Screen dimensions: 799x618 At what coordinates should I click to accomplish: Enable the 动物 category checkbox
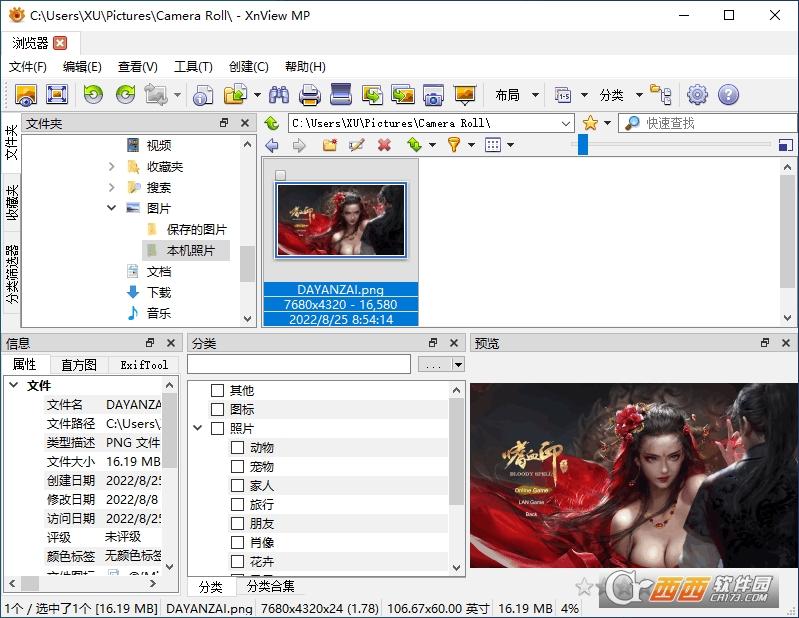pyautogui.click(x=237, y=447)
